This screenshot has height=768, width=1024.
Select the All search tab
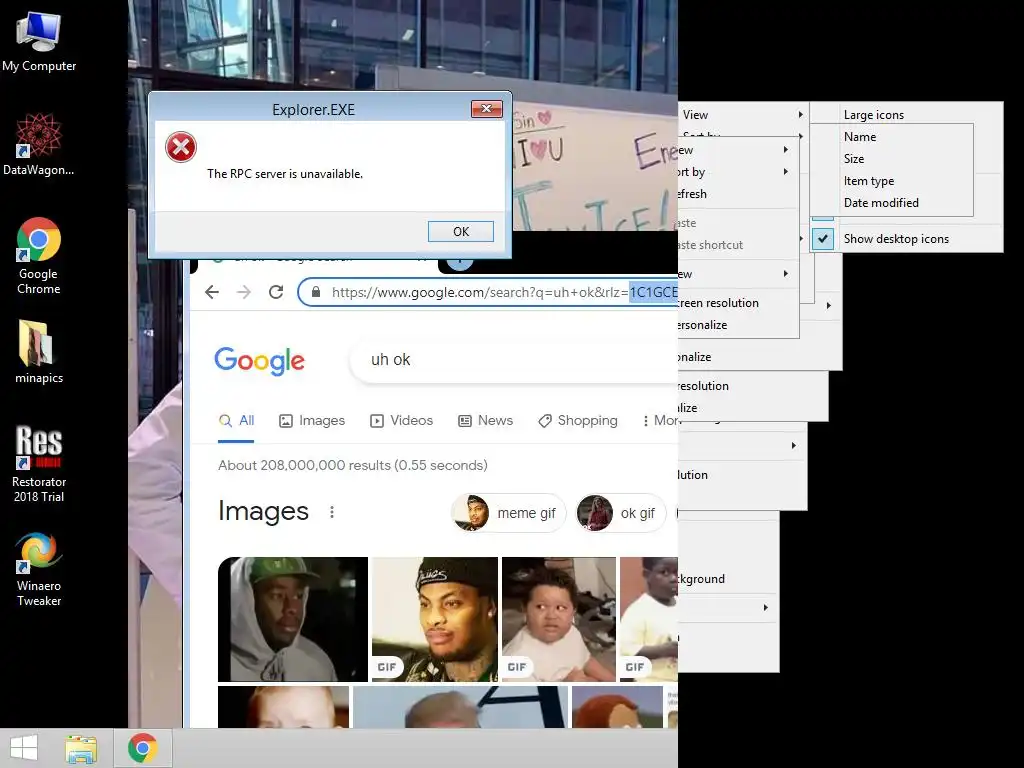coord(236,421)
